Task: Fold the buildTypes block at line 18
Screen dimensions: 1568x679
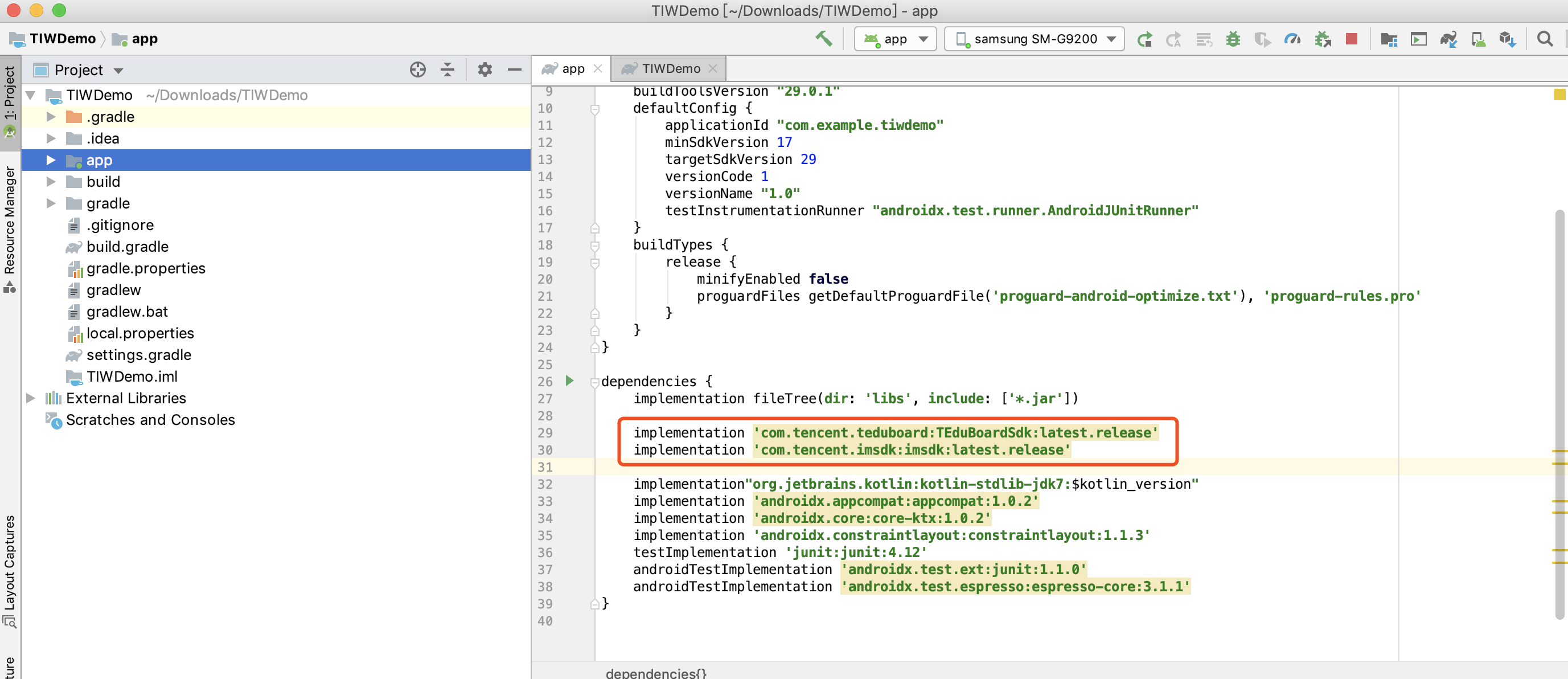Action: tap(595, 246)
